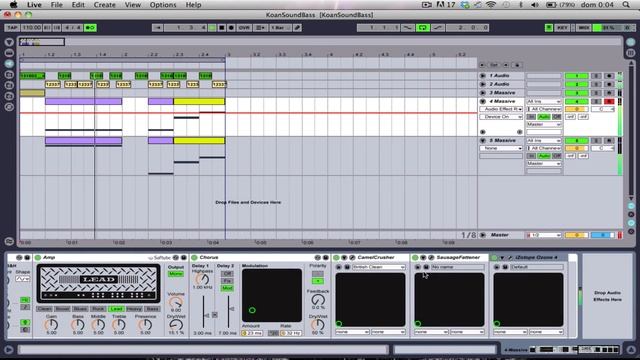Toggle 2 Audio track activator
This screenshot has height=360, width=640.
pyautogui.click(x=576, y=84)
